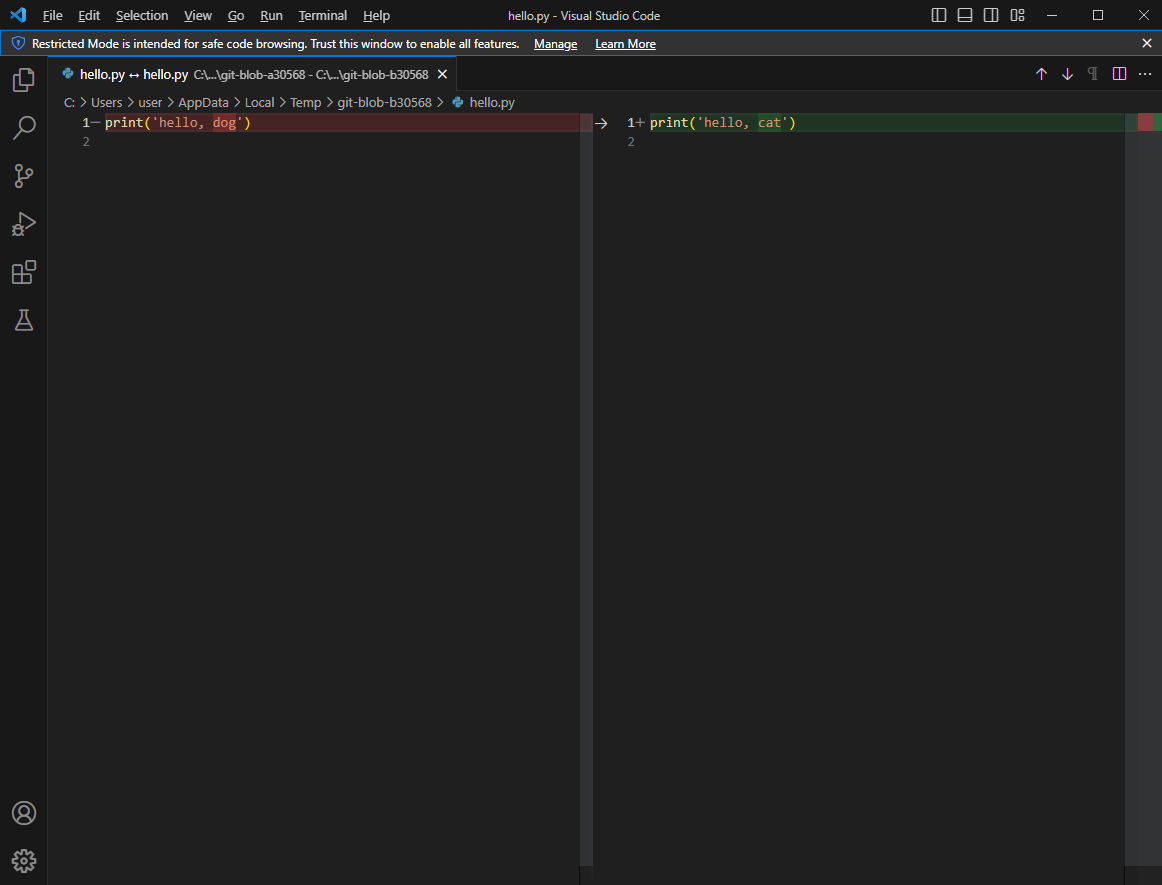This screenshot has height=885, width=1162.
Task: Select the hello.py ↔ hello.py tab
Action: (x=253, y=74)
